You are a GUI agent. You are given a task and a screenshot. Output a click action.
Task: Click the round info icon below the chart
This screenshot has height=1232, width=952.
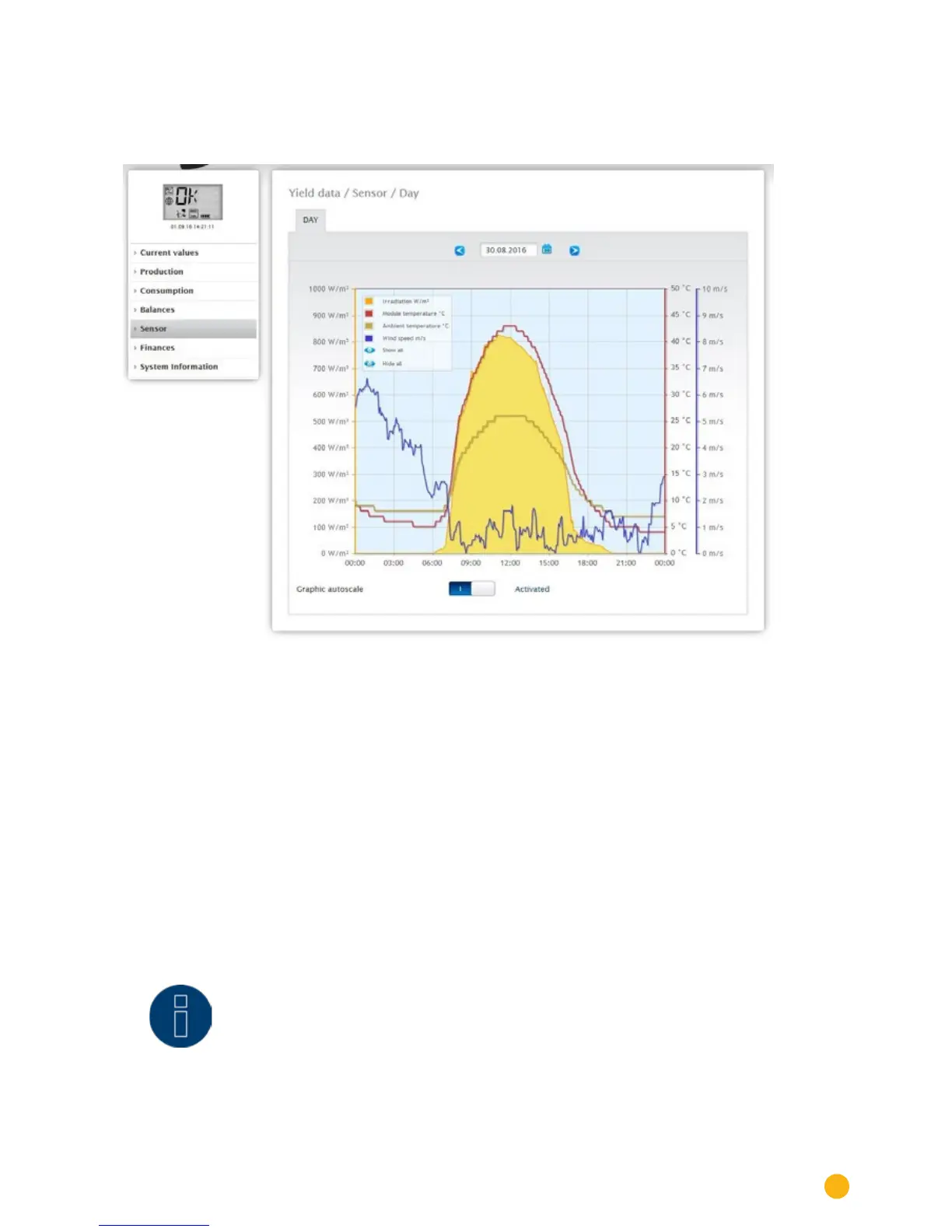180,1016
